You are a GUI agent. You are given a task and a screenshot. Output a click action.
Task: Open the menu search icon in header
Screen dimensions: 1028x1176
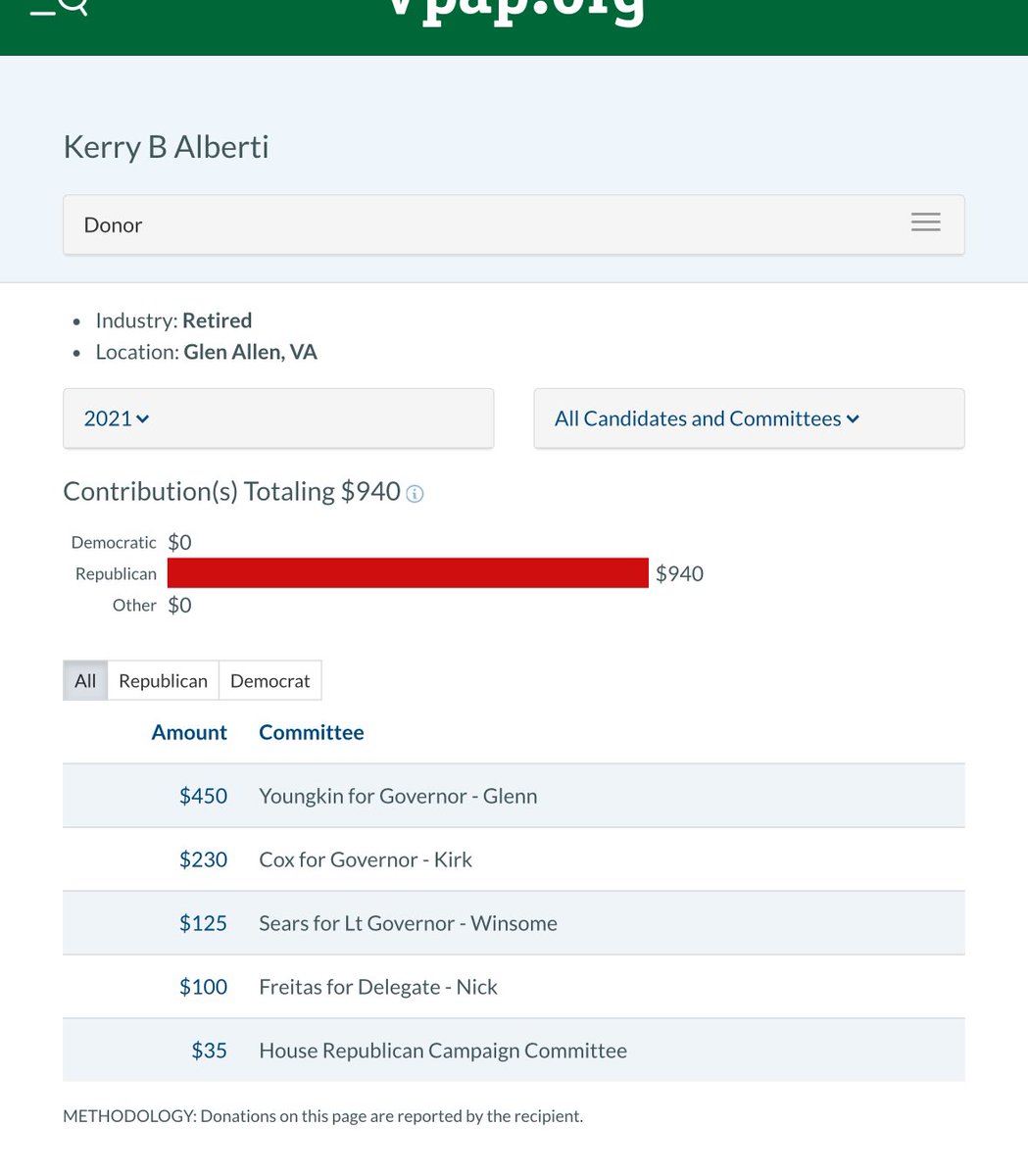pos(59,8)
